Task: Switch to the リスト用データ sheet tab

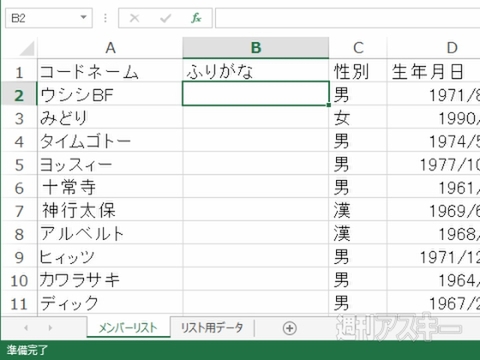Action: 212,328
